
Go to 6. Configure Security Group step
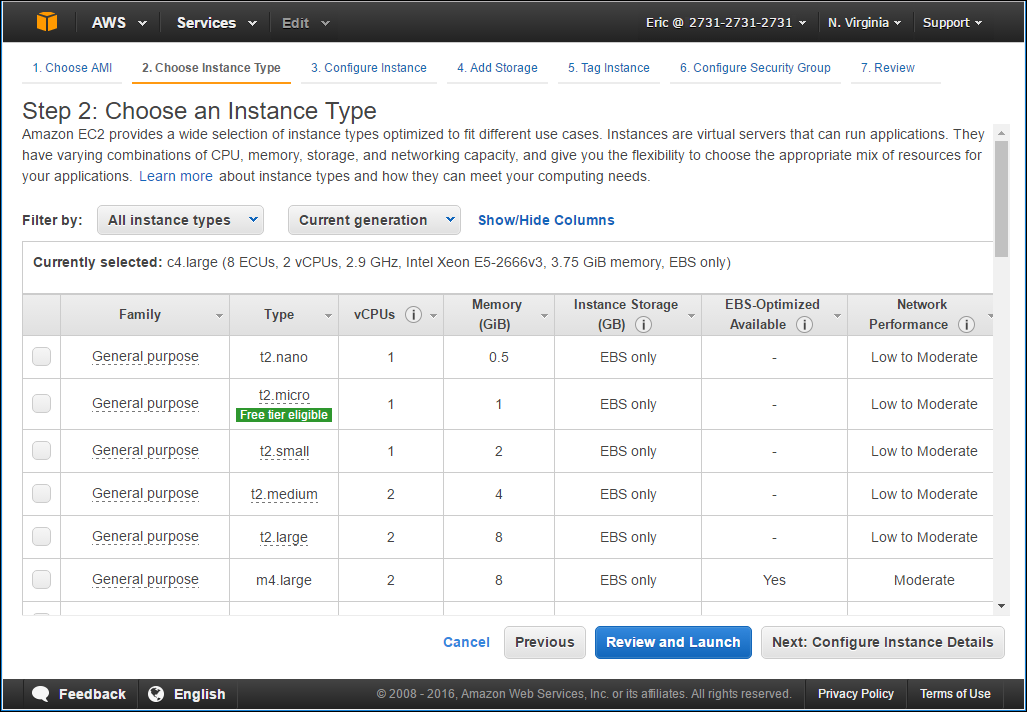tap(755, 68)
